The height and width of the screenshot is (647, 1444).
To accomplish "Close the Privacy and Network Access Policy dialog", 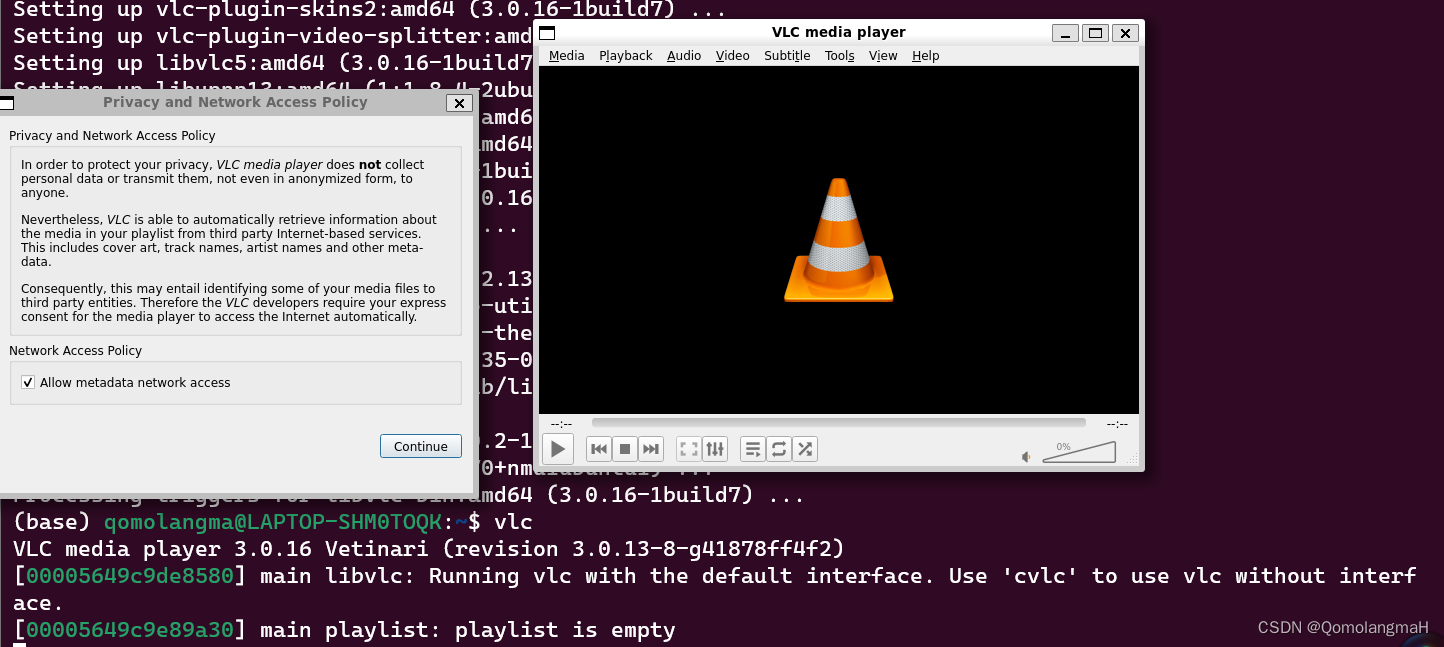I will (x=459, y=103).
